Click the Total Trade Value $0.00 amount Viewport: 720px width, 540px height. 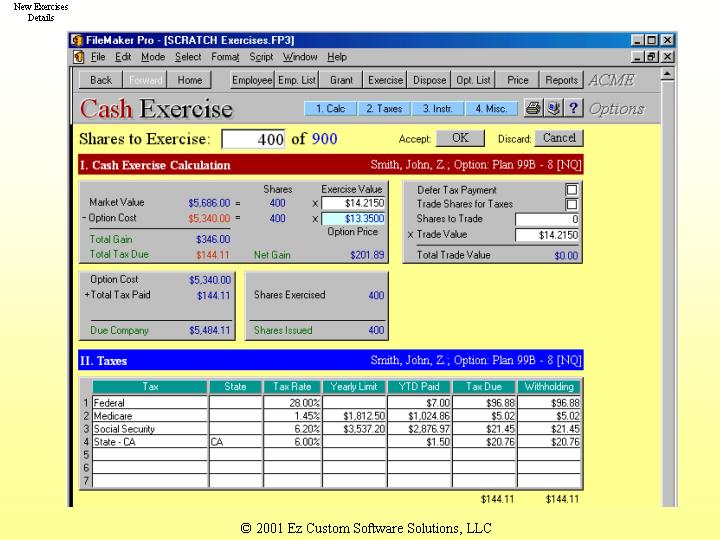[x=566, y=255]
